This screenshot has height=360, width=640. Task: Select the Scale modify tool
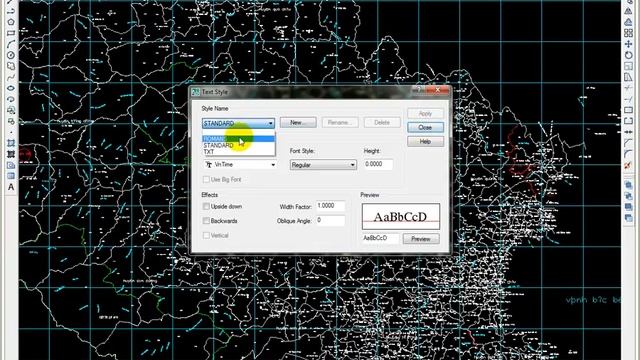click(x=629, y=66)
